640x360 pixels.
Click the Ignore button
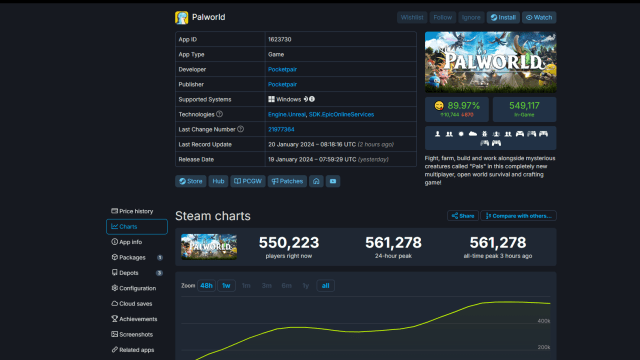(x=471, y=18)
